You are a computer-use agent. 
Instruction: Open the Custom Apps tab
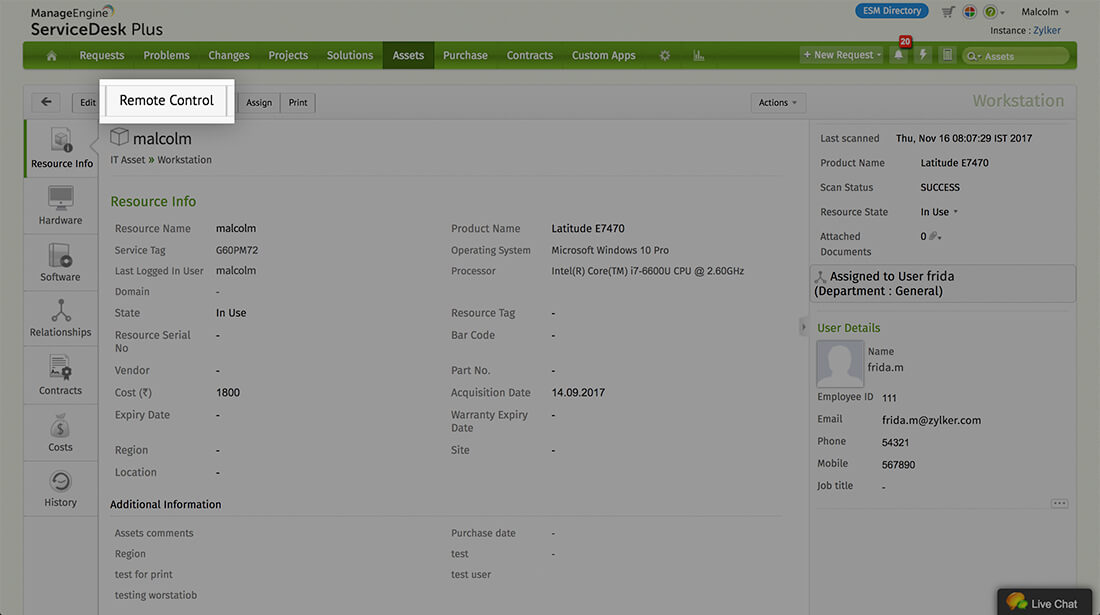point(603,55)
